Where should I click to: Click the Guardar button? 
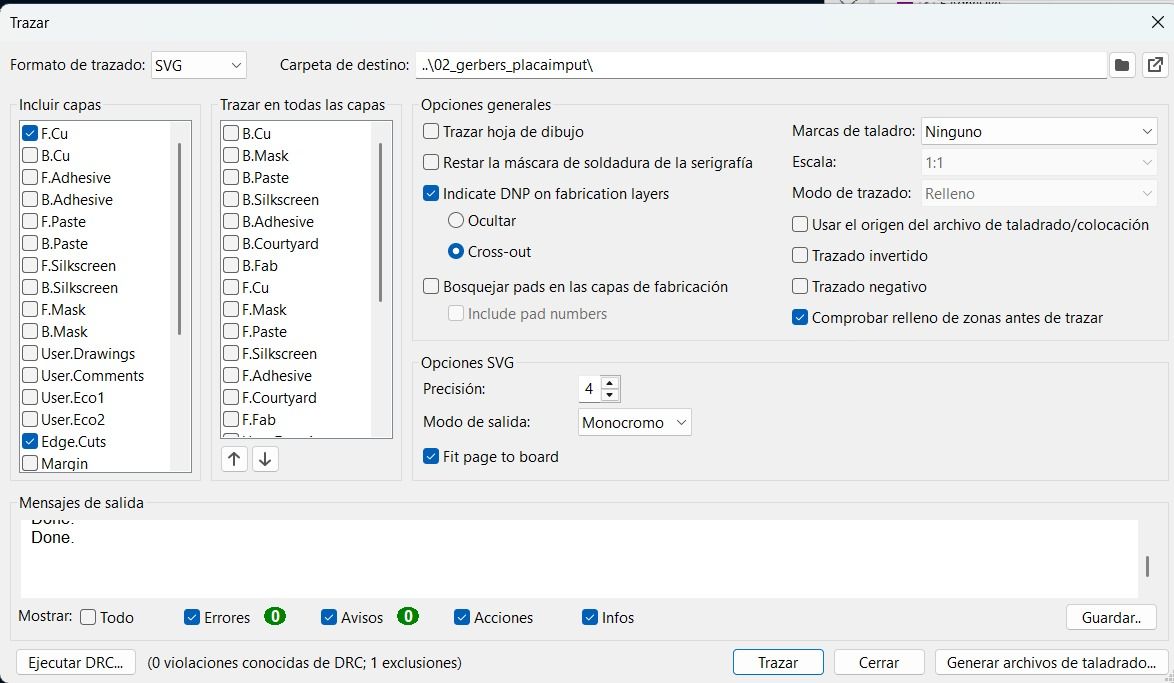1111,617
